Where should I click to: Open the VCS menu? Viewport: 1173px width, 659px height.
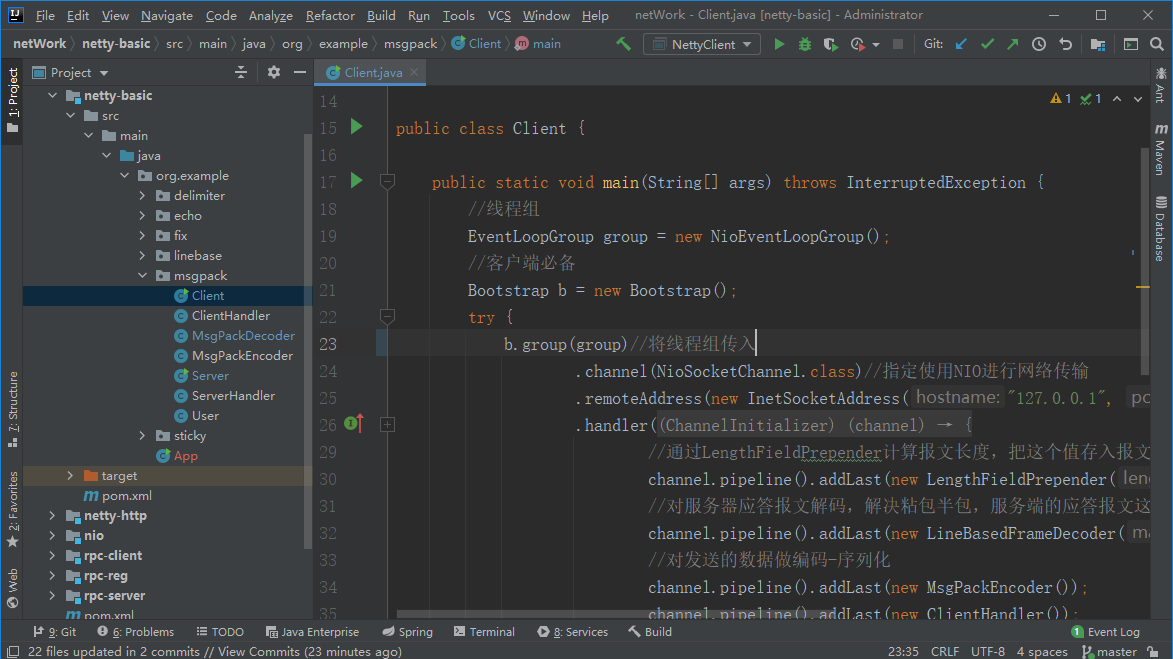click(x=499, y=15)
